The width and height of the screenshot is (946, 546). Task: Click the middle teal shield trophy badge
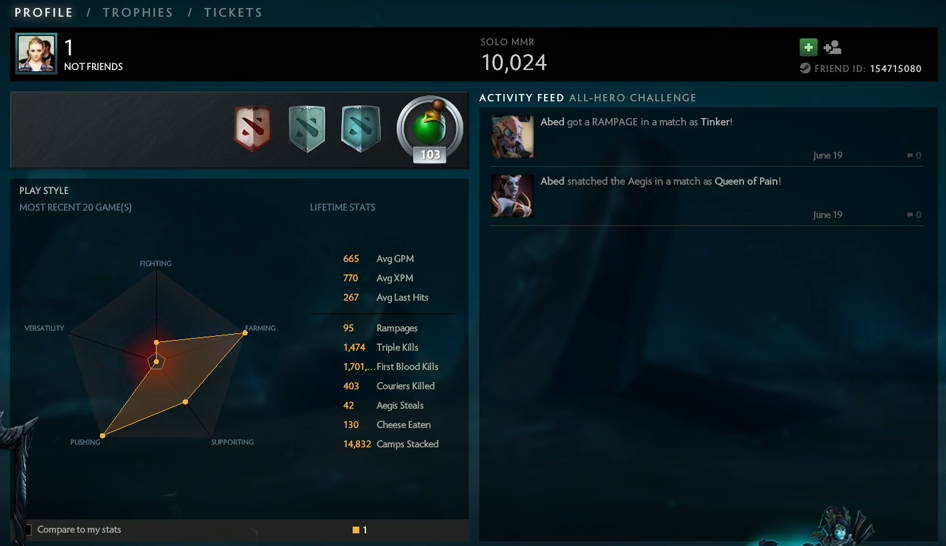pos(306,129)
